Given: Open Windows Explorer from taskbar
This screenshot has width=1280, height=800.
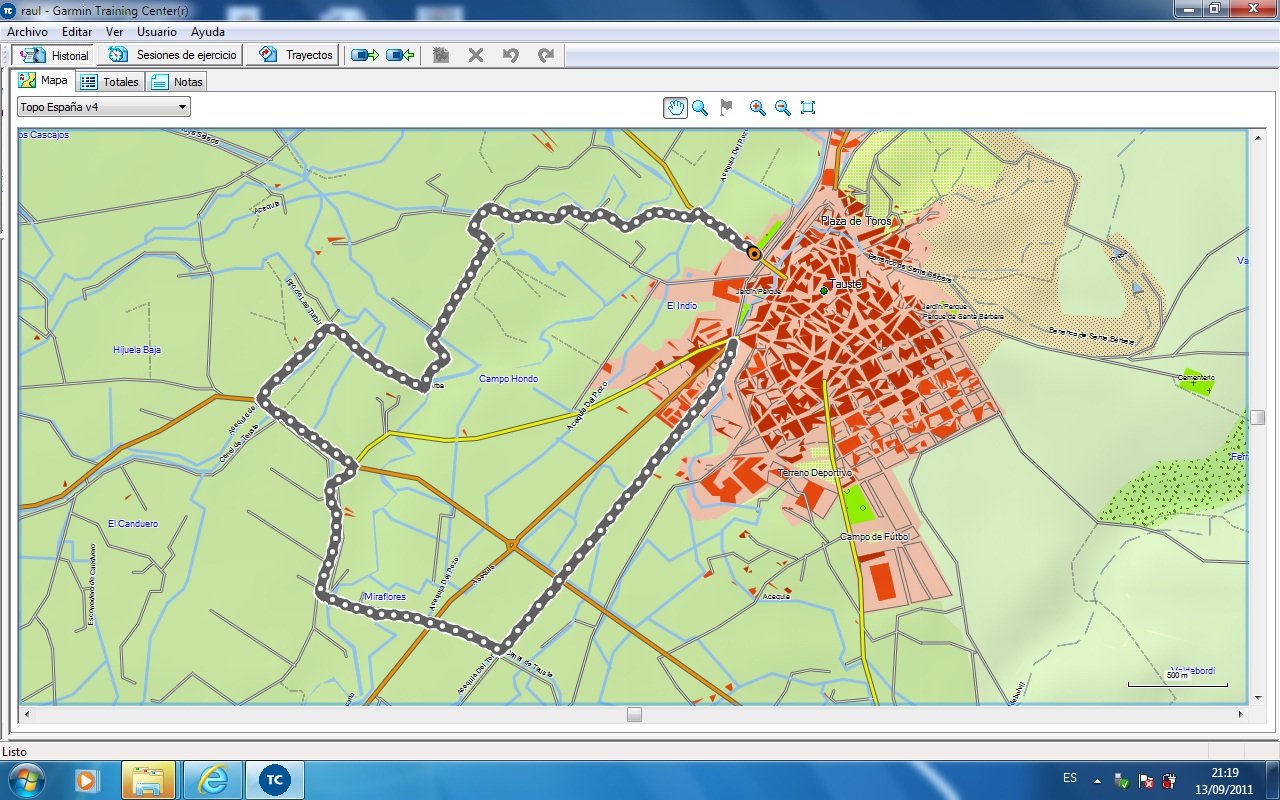Looking at the screenshot, I should tap(148, 779).
